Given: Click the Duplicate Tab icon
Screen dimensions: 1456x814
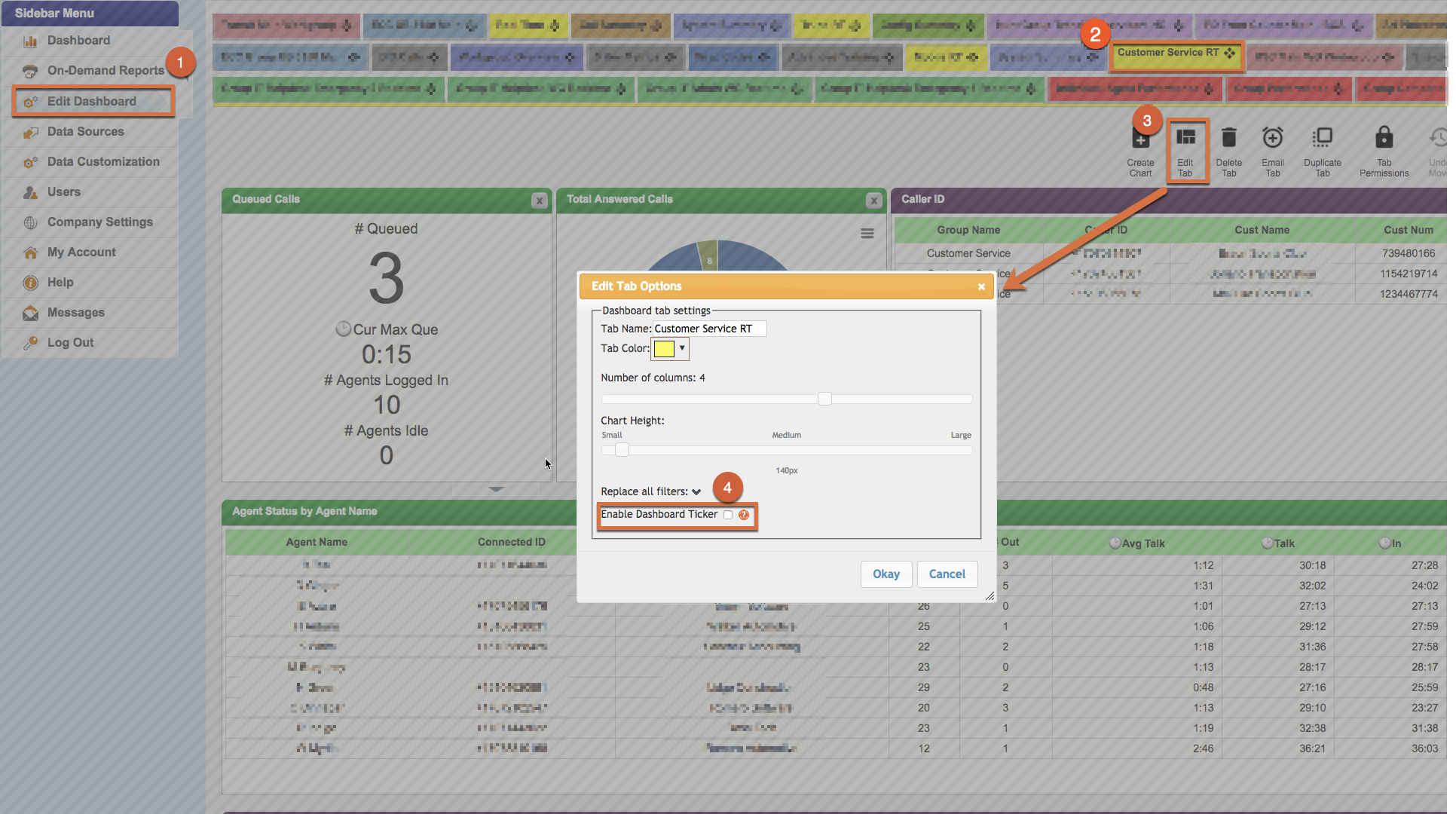Looking at the screenshot, I should pyautogui.click(x=1322, y=138).
